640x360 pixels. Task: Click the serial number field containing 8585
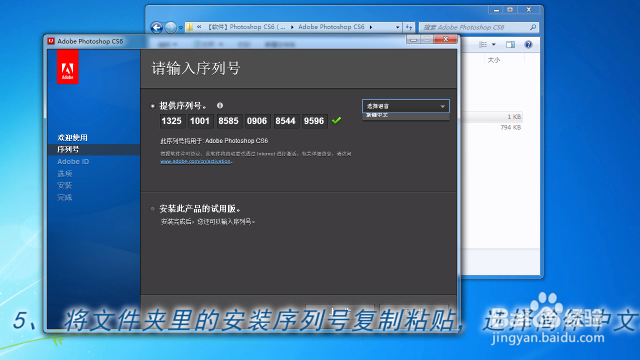tap(228, 121)
